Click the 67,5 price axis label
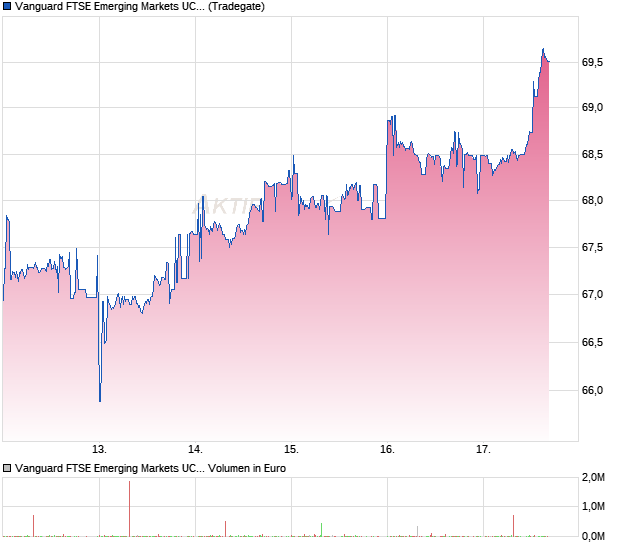Image resolution: width=620 pixels, height=546 pixels. (592, 247)
